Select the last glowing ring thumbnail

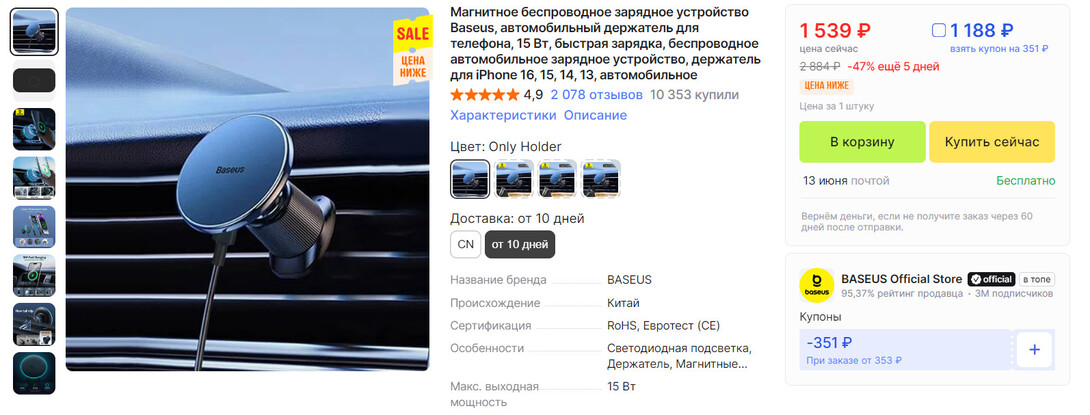coord(34,373)
